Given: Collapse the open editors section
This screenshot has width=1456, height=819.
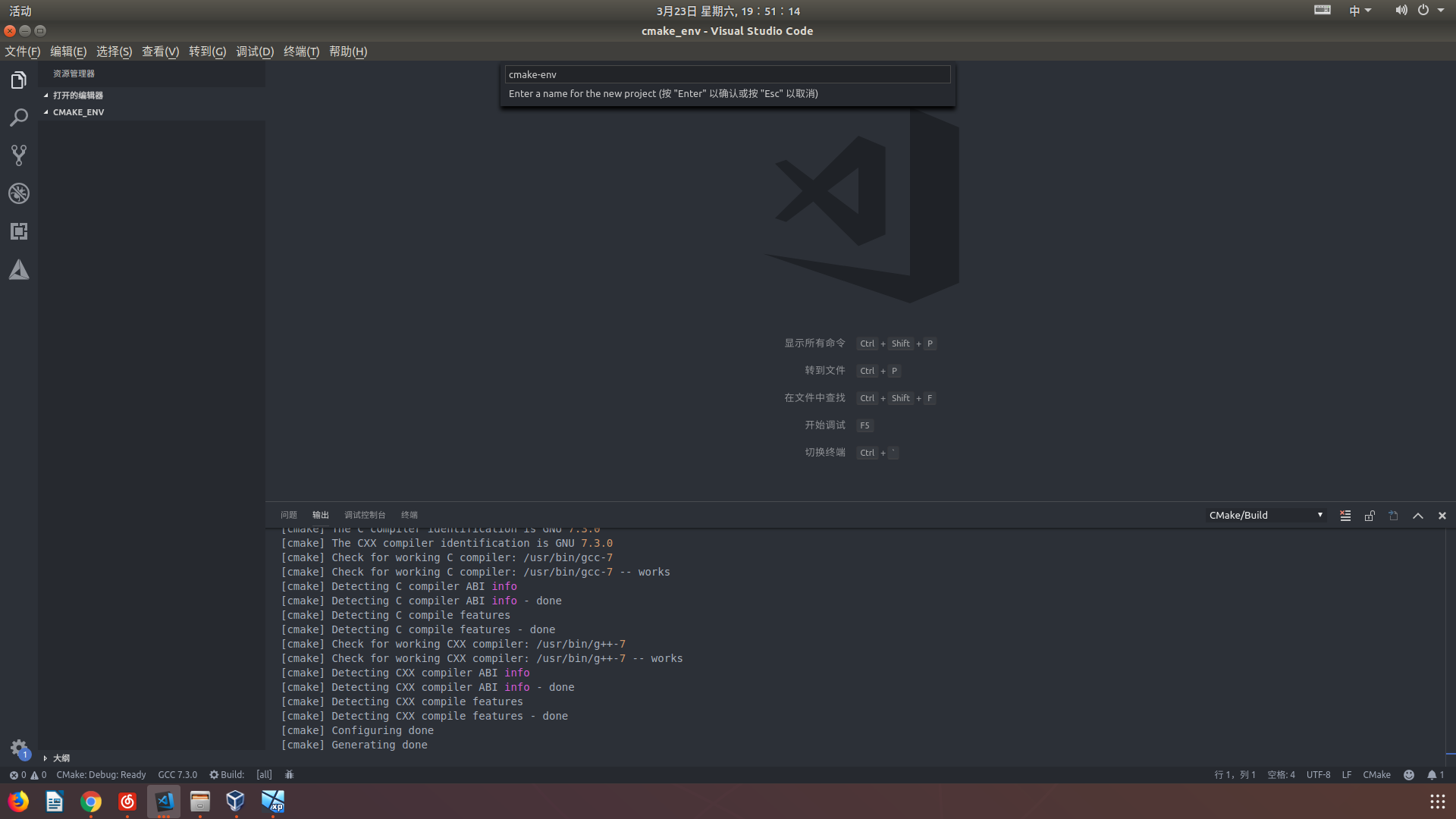Looking at the screenshot, I should [78, 96].
